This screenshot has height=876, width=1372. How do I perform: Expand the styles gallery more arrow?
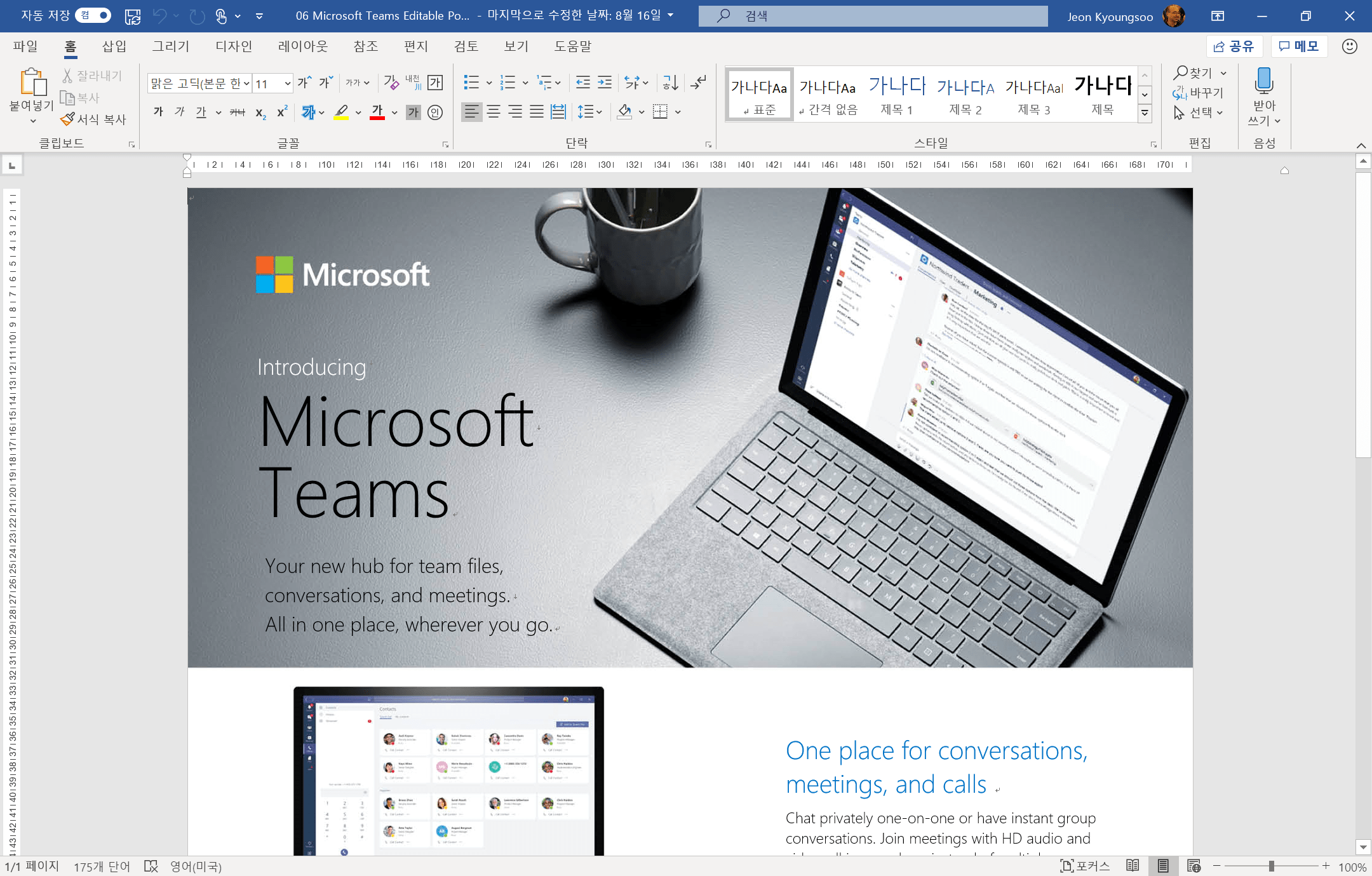(x=1145, y=113)
